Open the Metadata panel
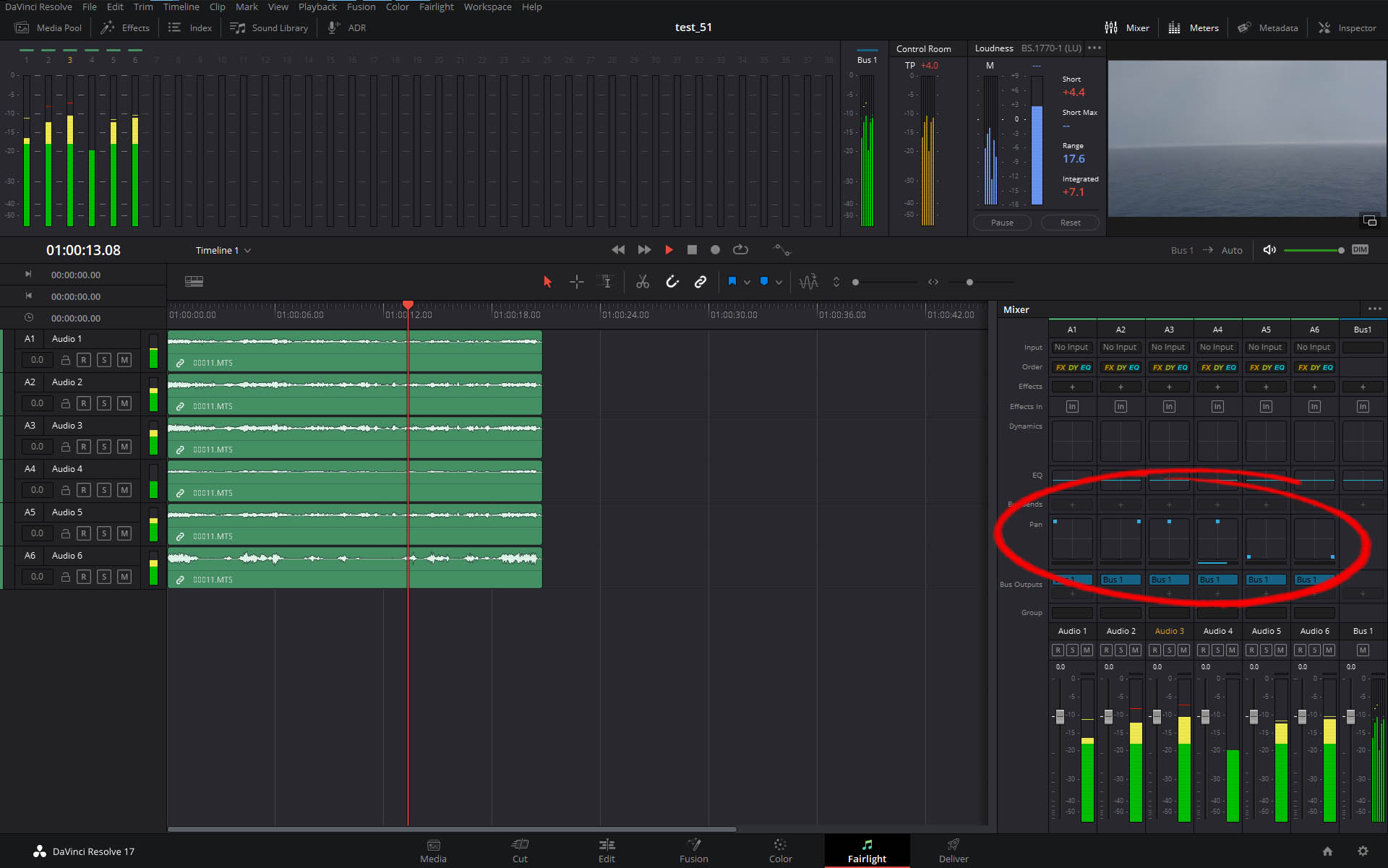Screen dimensions: 1388x868 tap(1267, 27)
